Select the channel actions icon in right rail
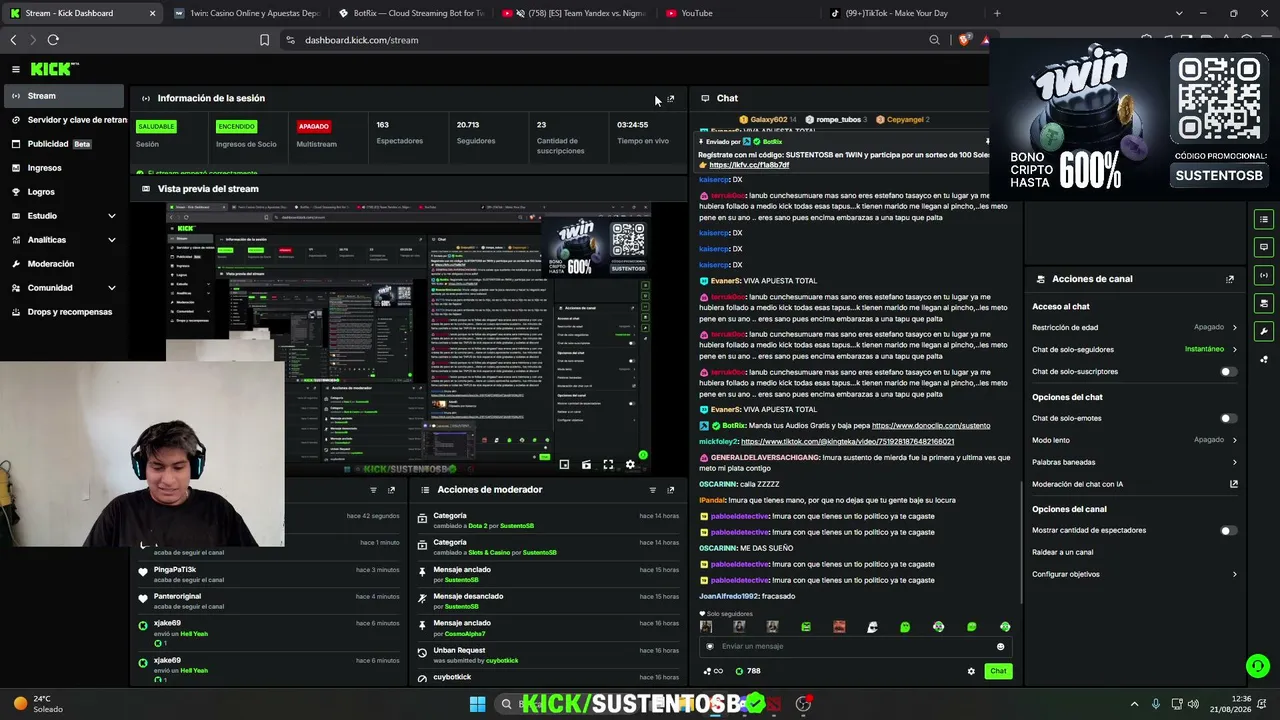1280x720 pixels. [1264, 303]
